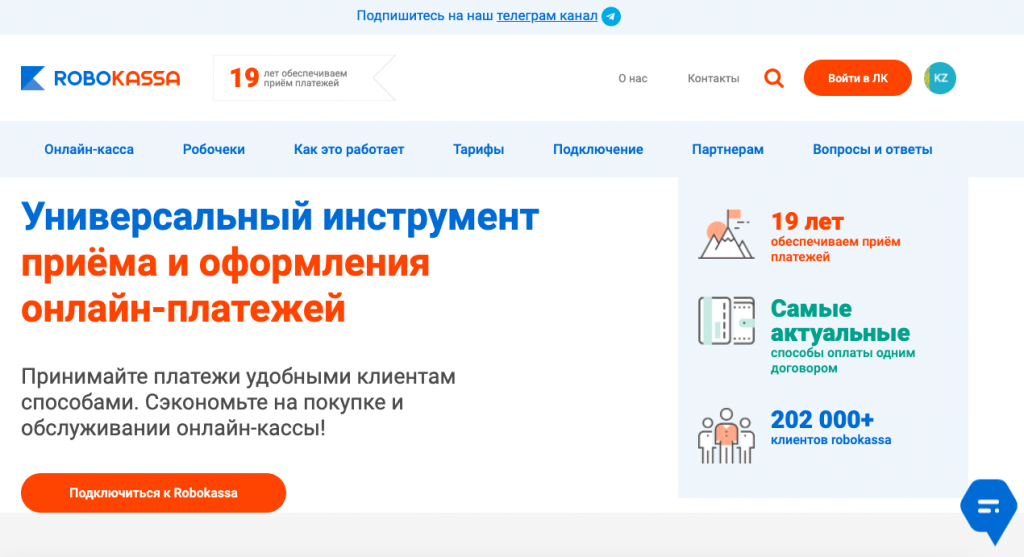Open the Робочеки menu item

coord(214,150)
